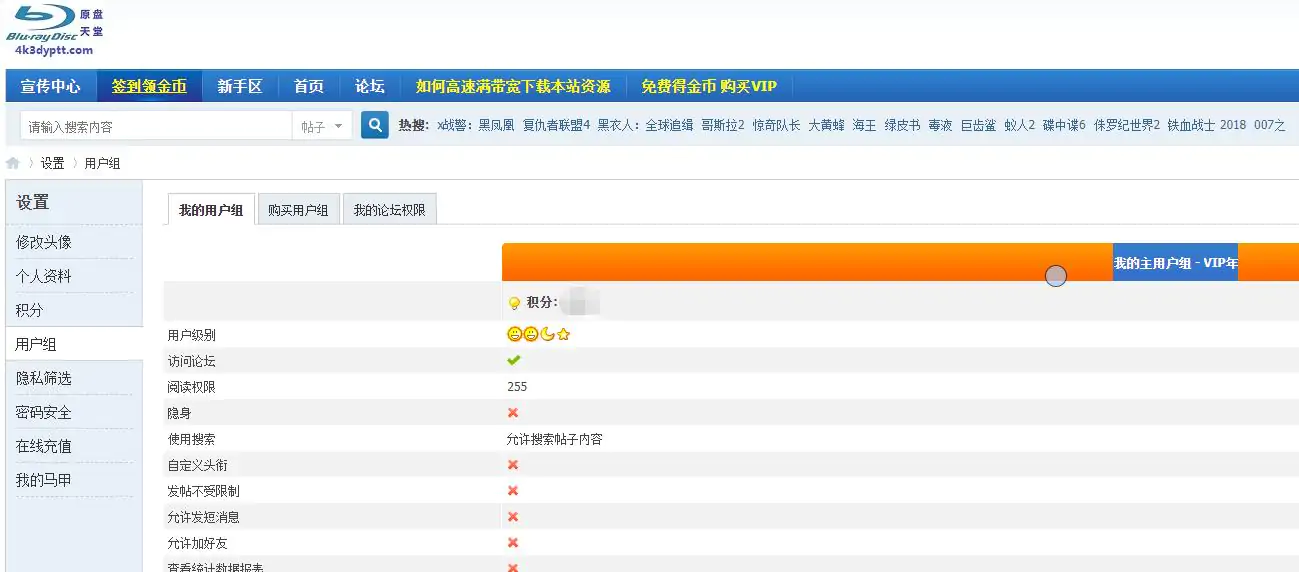Click the Blu-ray Disc site logo
The height and width of the screenshot is (572, 1299).
55,30
